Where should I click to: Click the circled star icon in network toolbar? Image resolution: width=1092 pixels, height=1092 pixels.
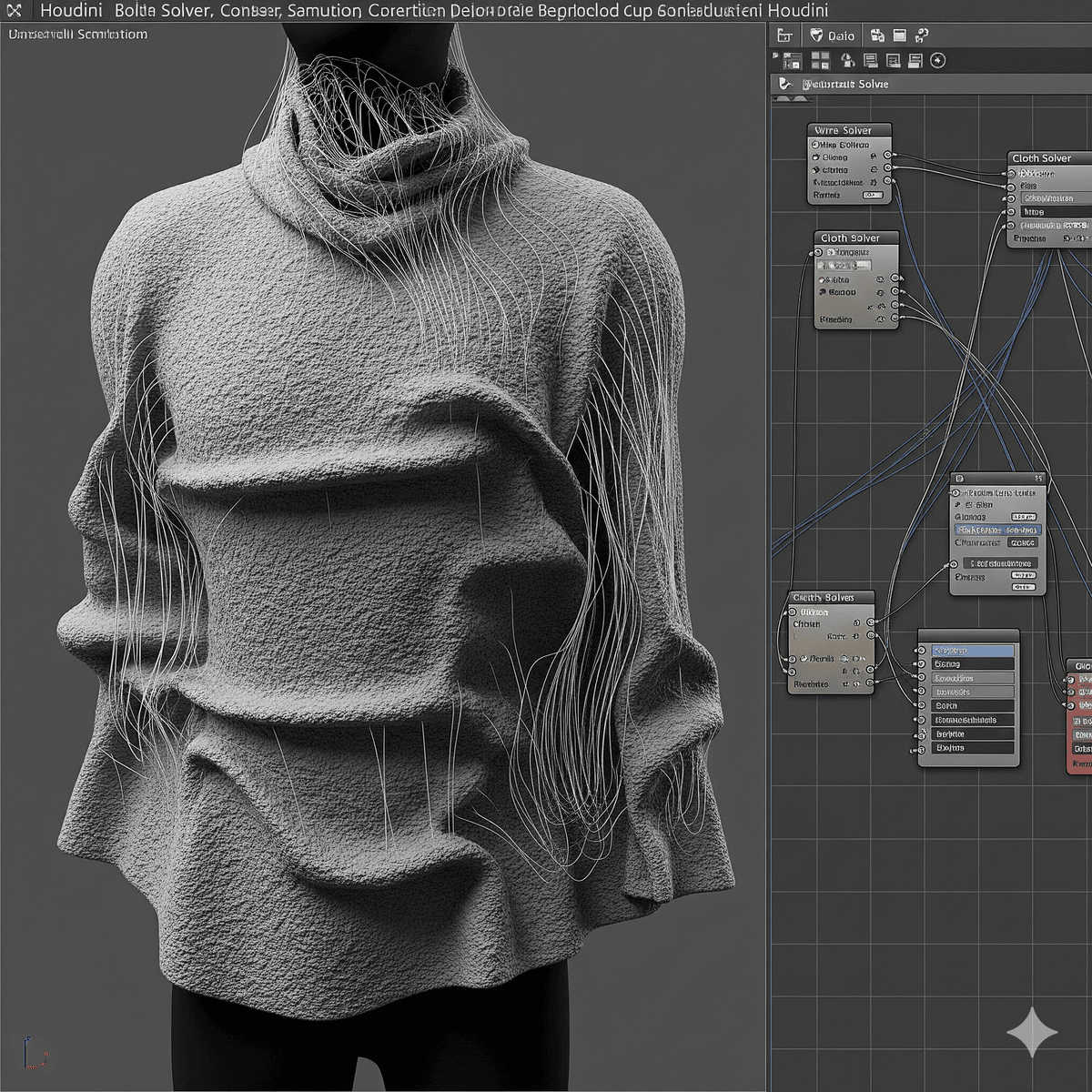click(x=938, y=60)
